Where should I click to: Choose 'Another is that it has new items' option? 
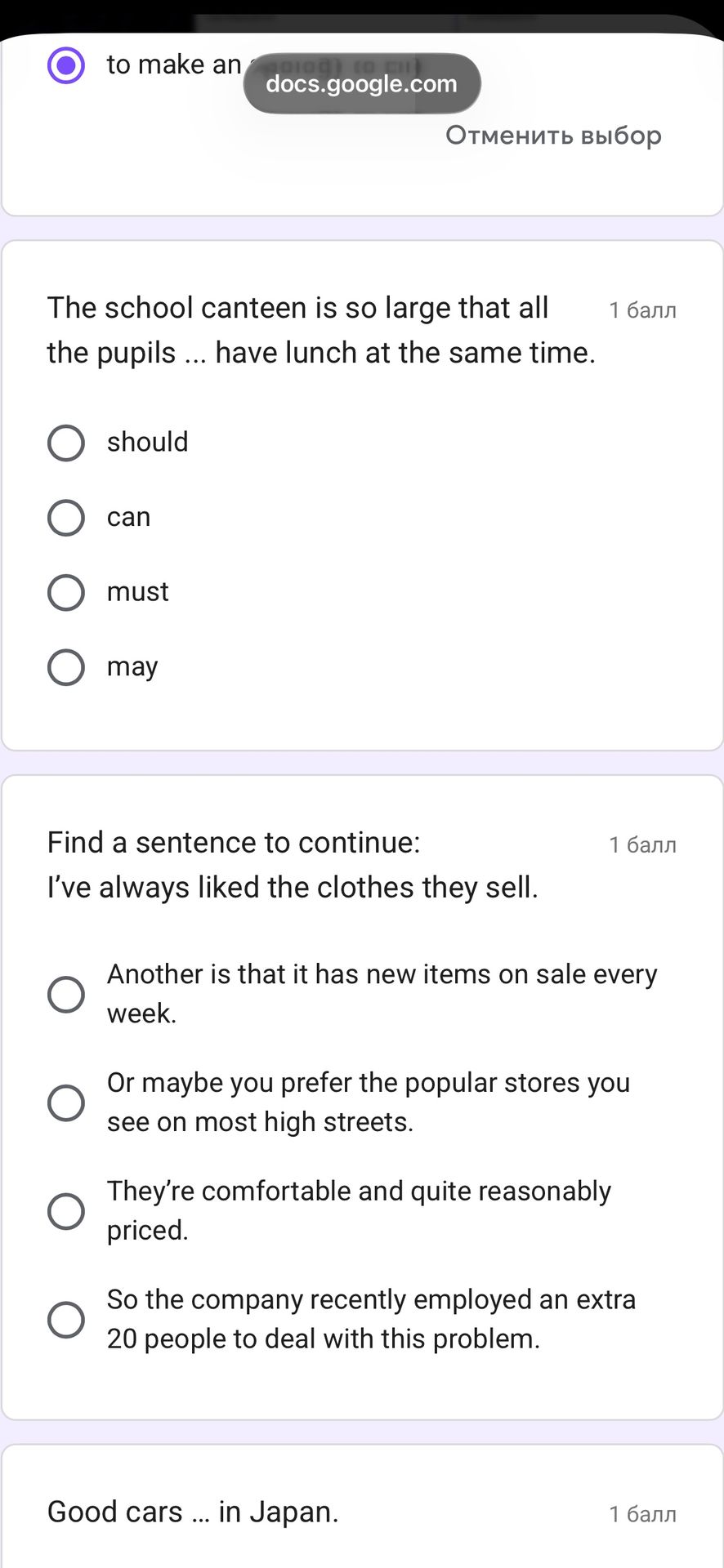pyautogui.click(x=66, y=994)
